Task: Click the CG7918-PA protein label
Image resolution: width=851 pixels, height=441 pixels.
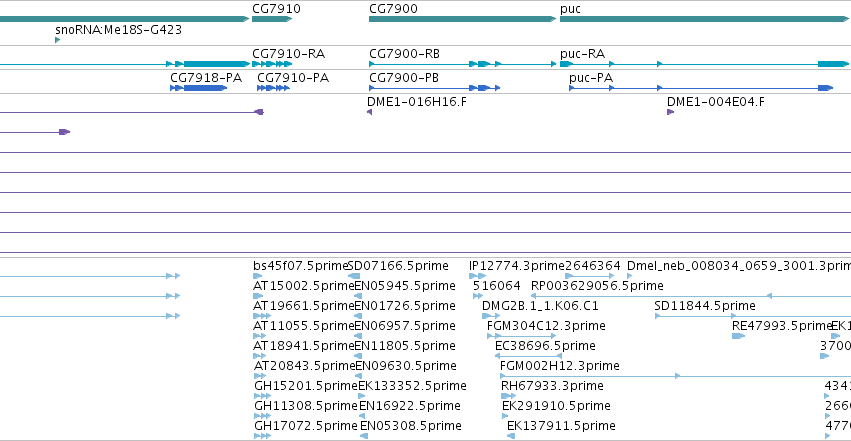Action: click(x=206, y=78)
